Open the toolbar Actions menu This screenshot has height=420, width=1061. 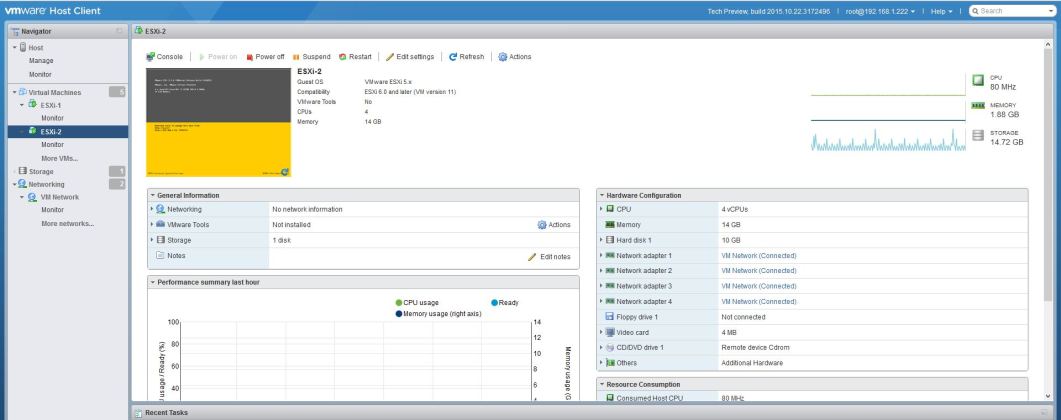pos(515,57)
